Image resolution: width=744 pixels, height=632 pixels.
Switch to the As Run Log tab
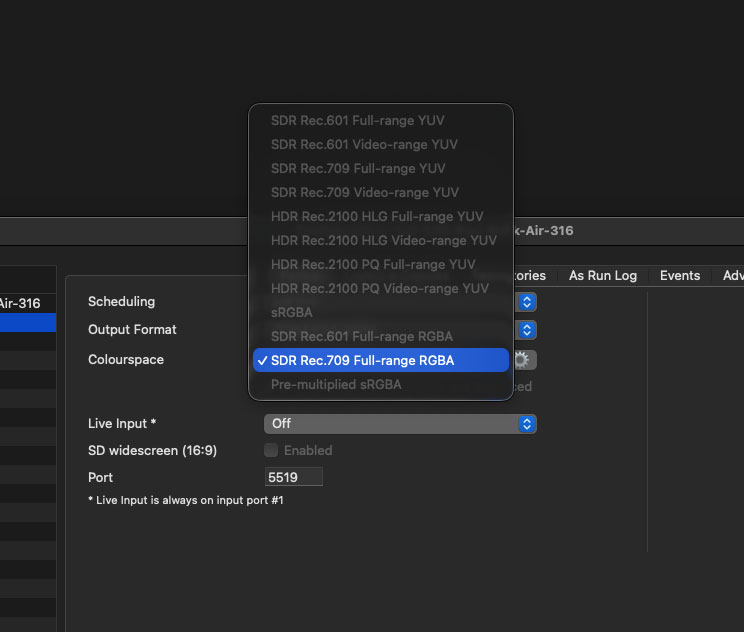[602, 275]
